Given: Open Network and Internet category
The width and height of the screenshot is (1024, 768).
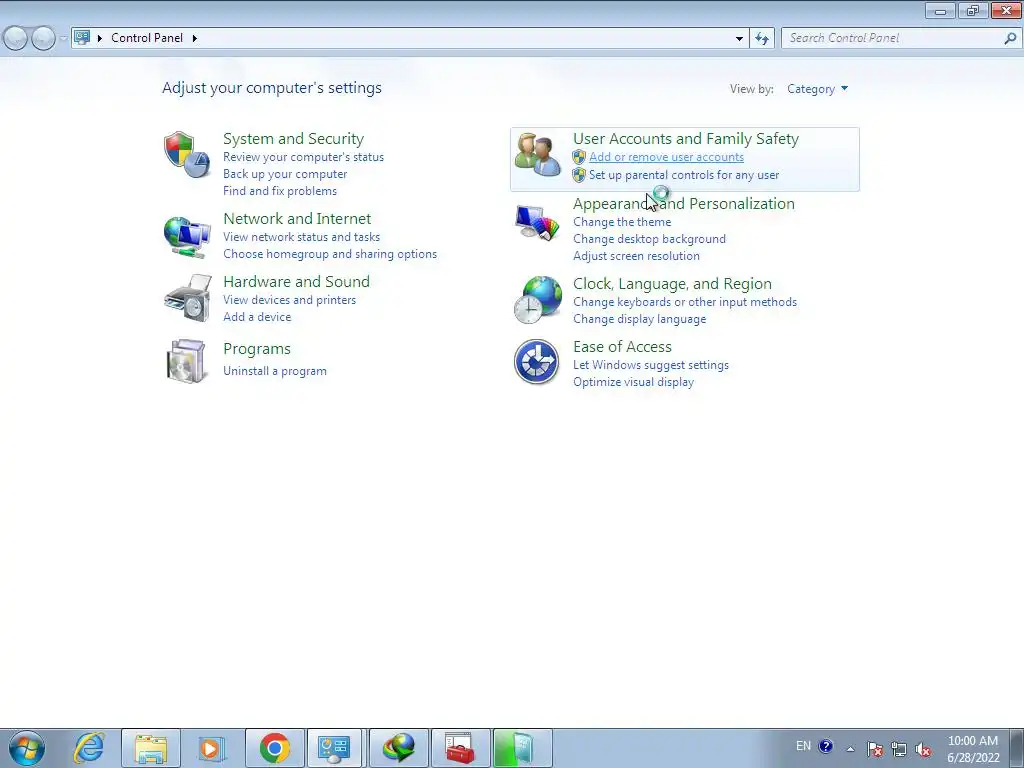Looking at the screenshot, I should [297, 219].
